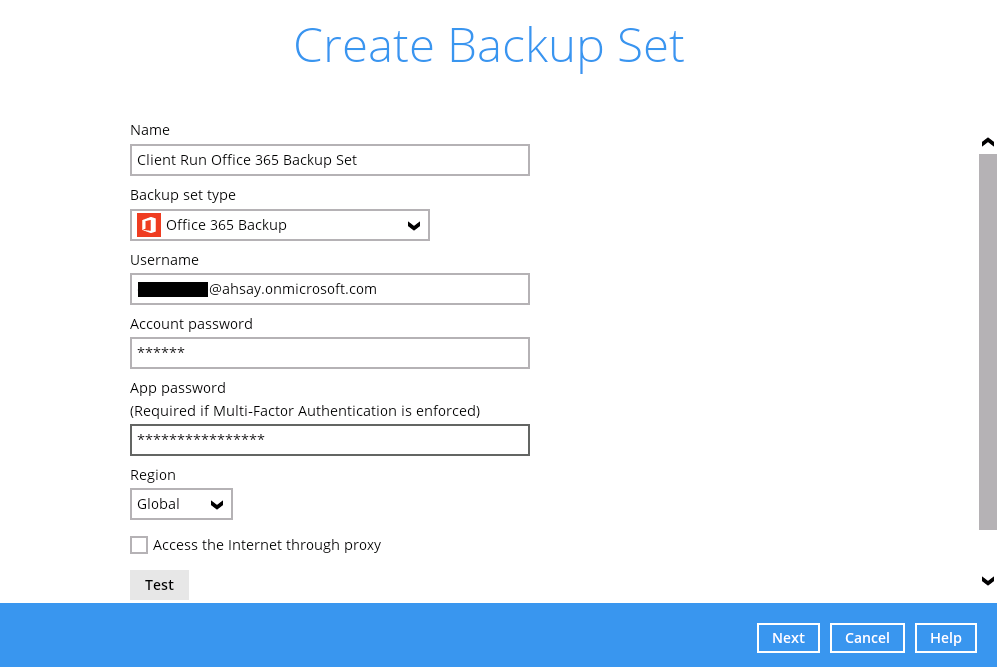Click the App password field

330,440
